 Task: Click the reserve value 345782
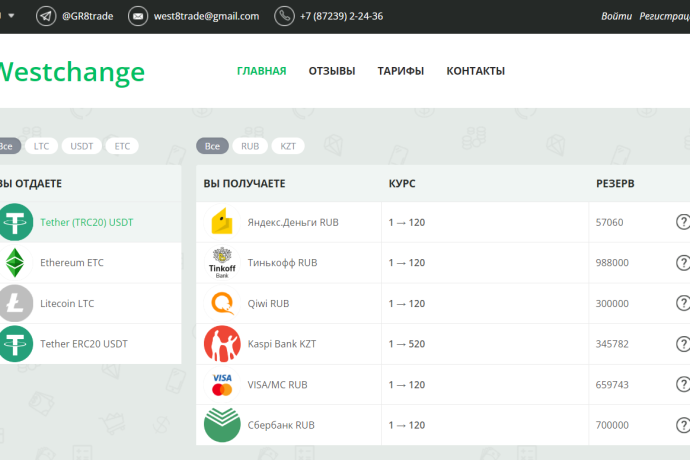point(612,344)
